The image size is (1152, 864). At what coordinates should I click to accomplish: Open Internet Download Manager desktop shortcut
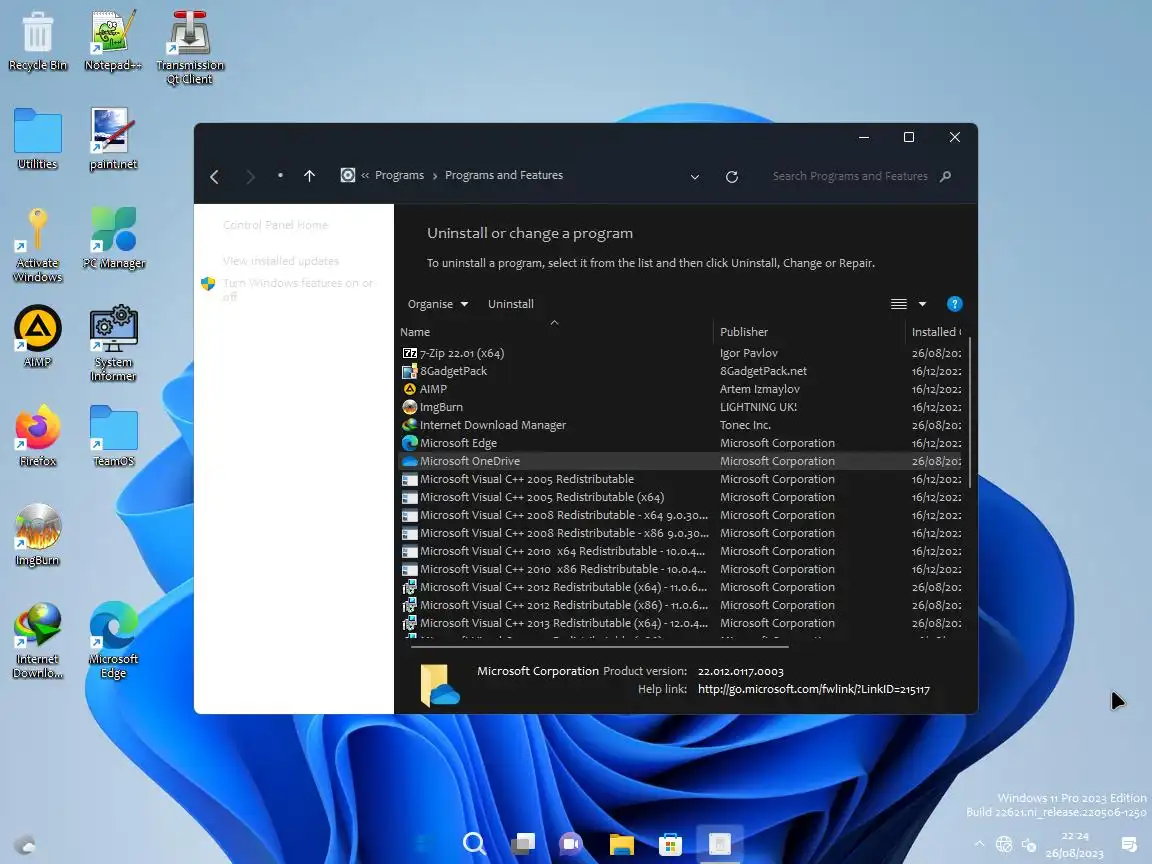[37, 641]
